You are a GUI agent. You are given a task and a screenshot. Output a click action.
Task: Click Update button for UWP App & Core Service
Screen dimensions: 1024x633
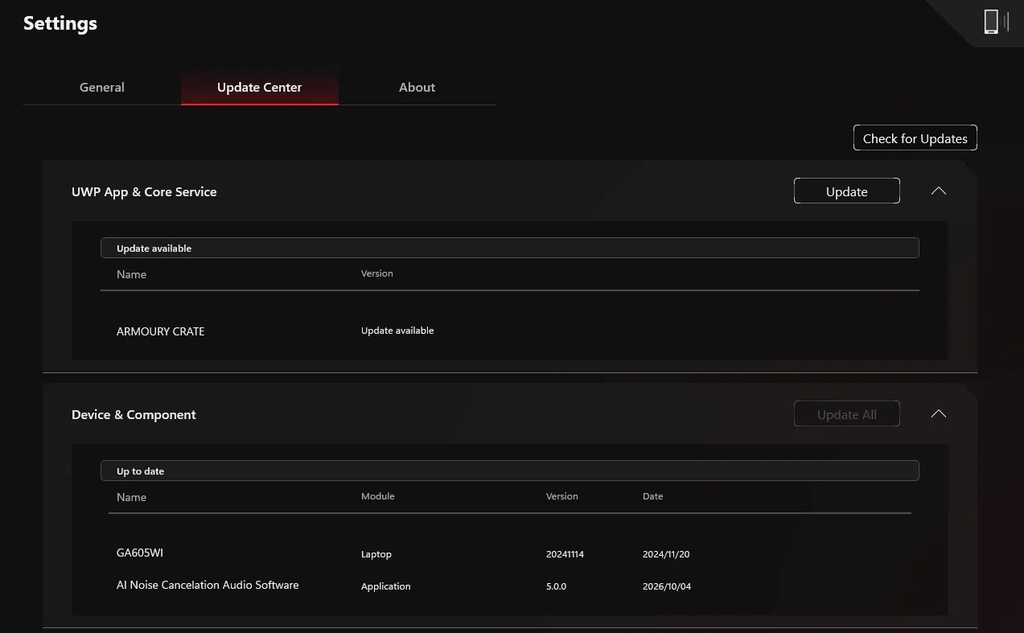coord(846,191)
